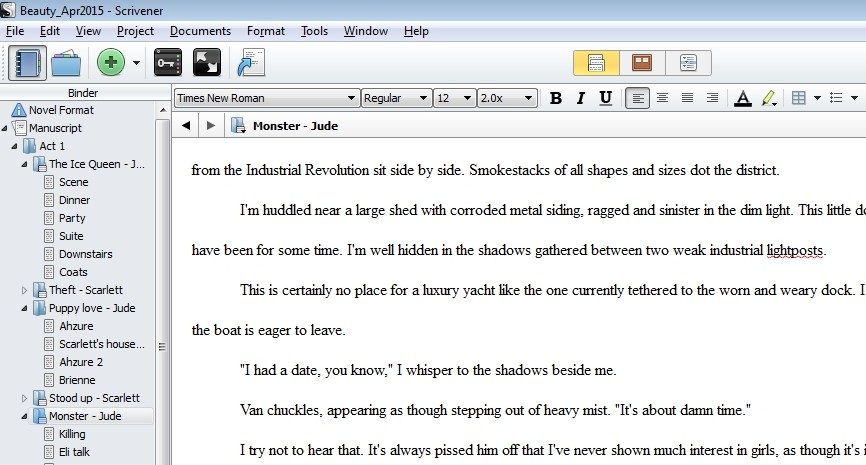Open the Keywords panel icon
The height and width of the screenshot is (465, 866).
167,63
